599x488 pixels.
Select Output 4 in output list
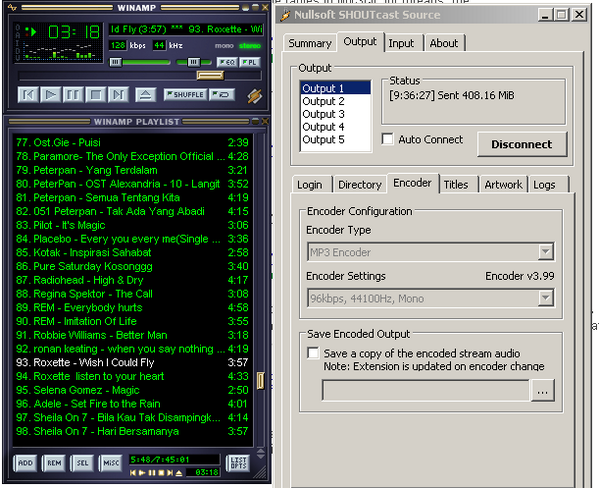pos(335,127)
